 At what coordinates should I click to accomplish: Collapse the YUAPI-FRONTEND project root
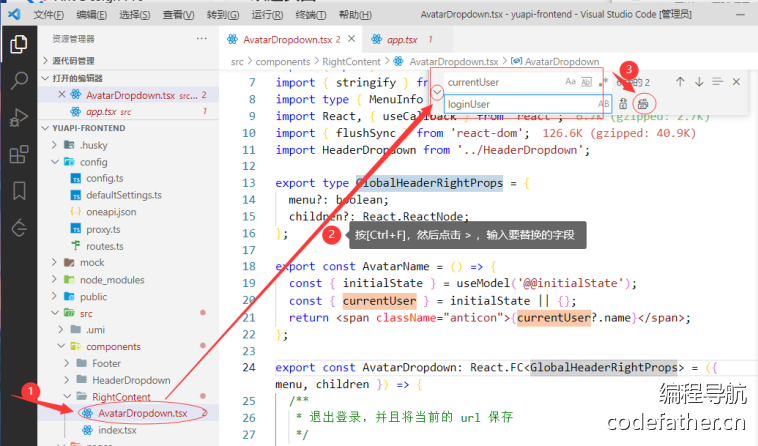[45, 128]
